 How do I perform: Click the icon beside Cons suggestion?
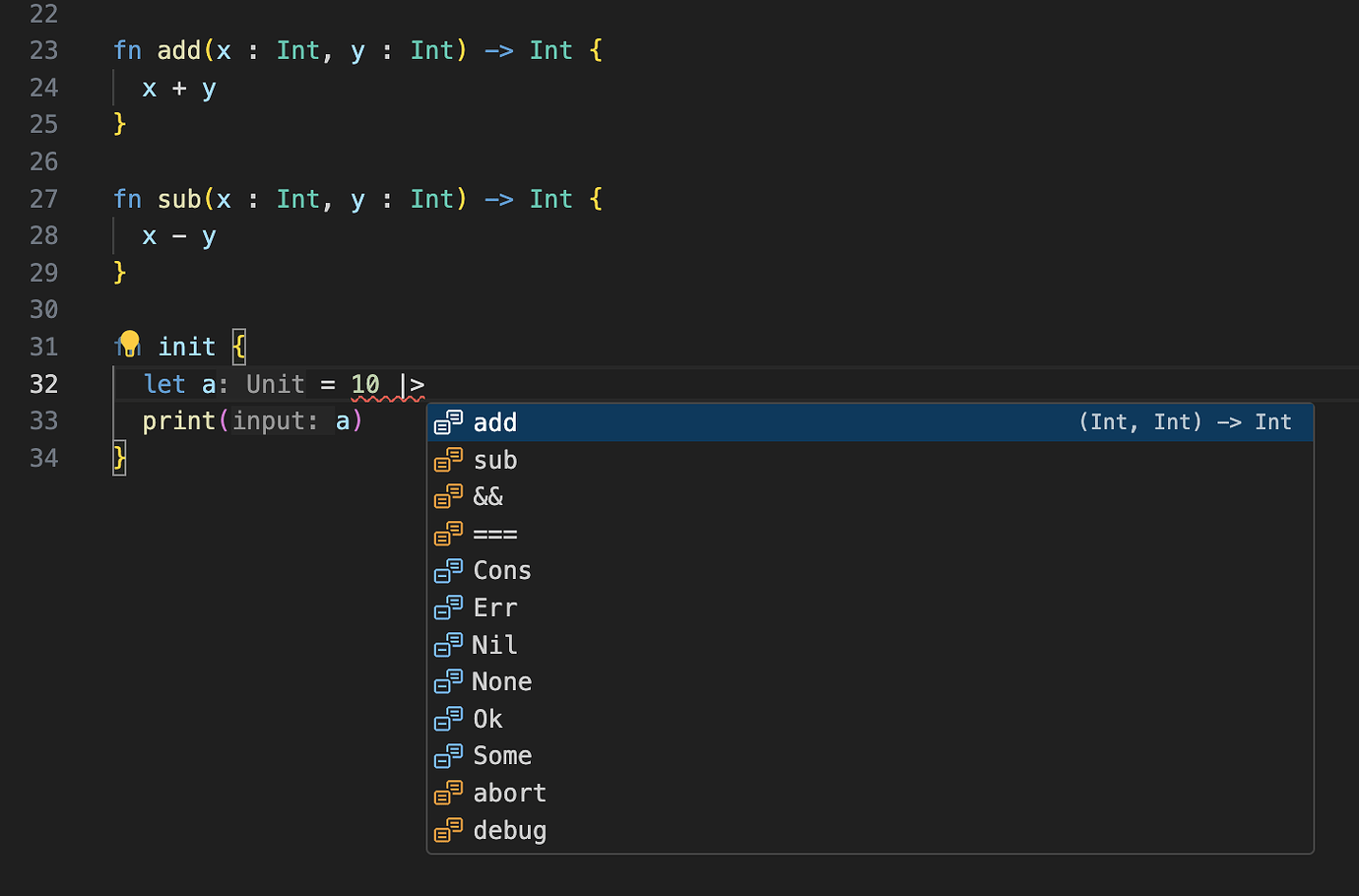448,571
